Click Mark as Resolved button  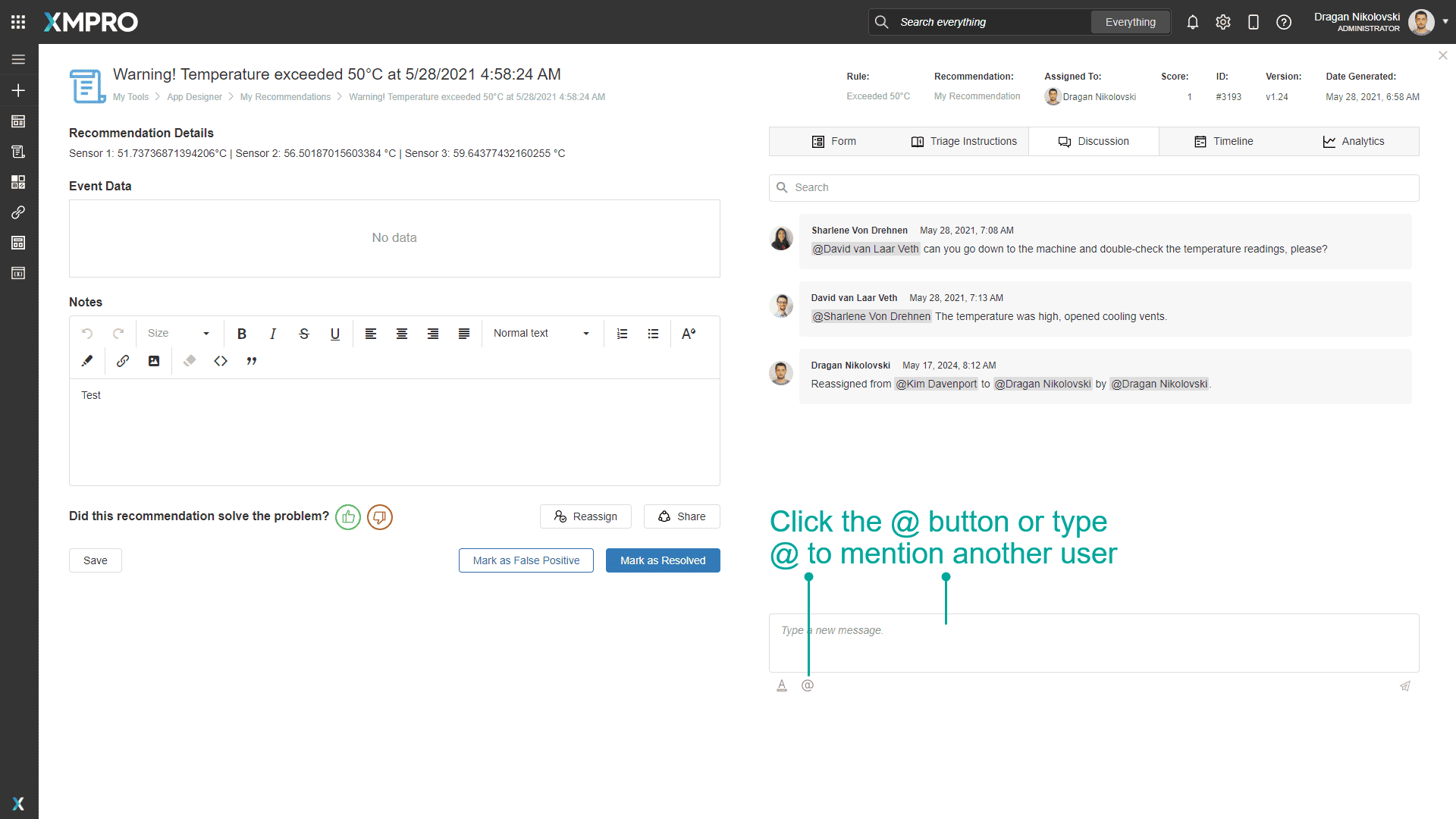(663, 560)
